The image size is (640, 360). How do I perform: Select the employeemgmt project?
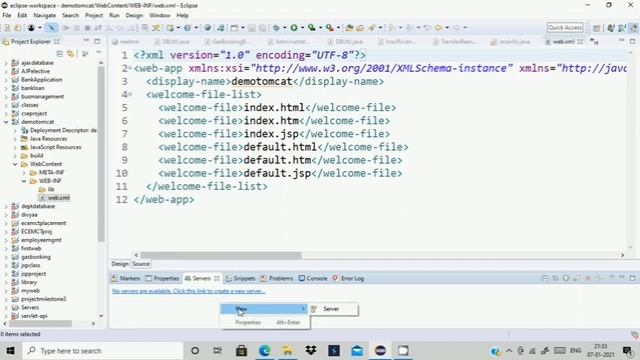(x=37, y=240)
